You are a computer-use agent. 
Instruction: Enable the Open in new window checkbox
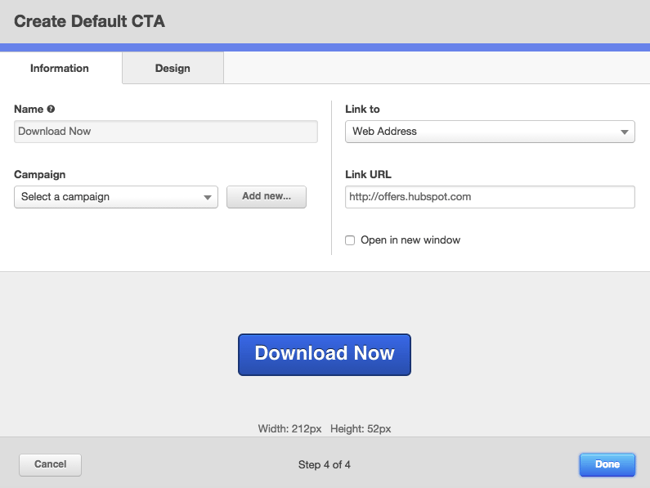[x=350, y=240]
